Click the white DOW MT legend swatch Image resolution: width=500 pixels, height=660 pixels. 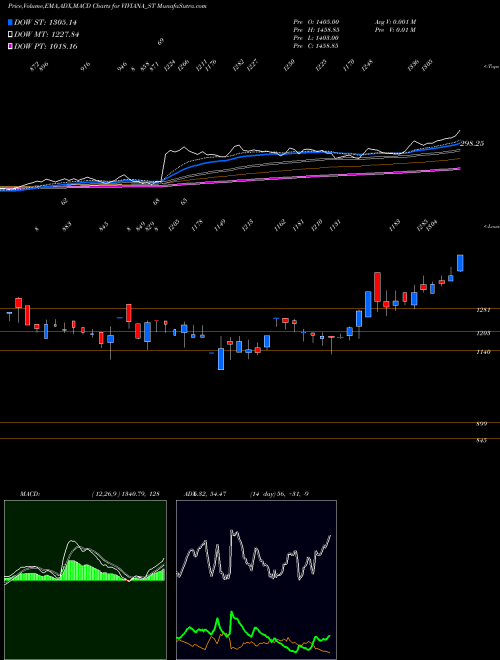pyautogui.click(x=11, y=35)
